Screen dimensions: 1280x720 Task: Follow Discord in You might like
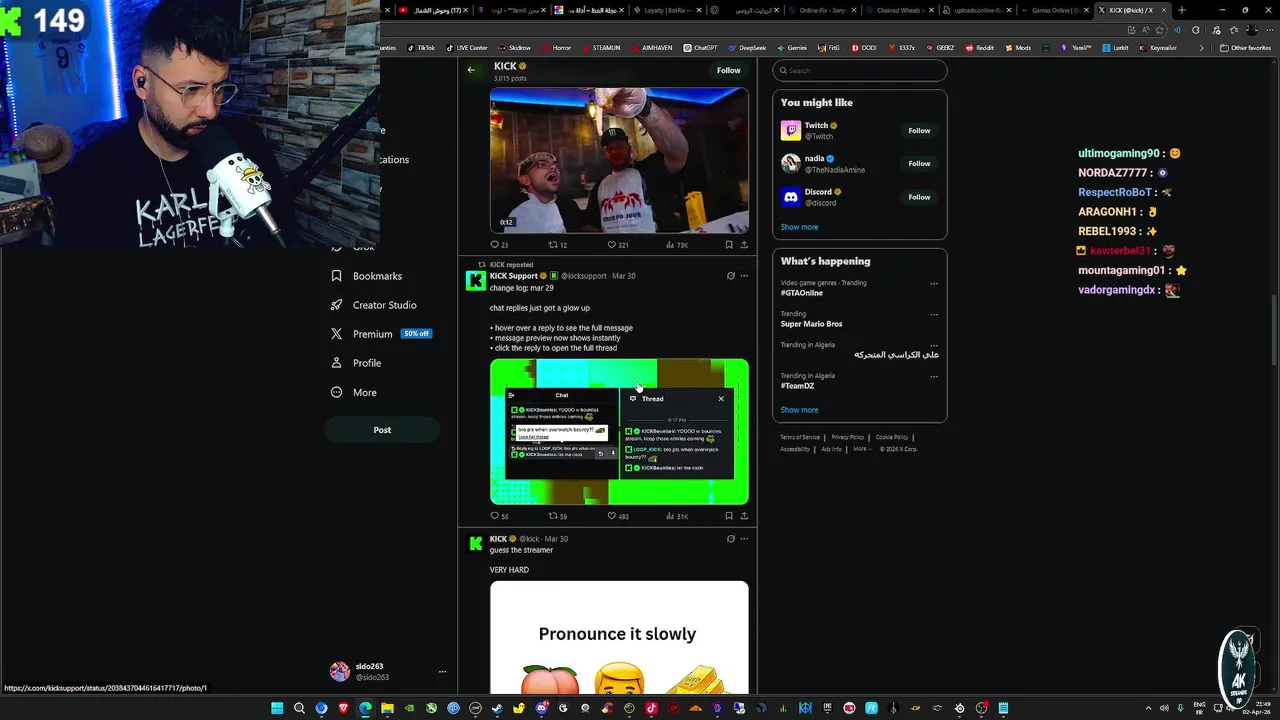pos(919,197)
